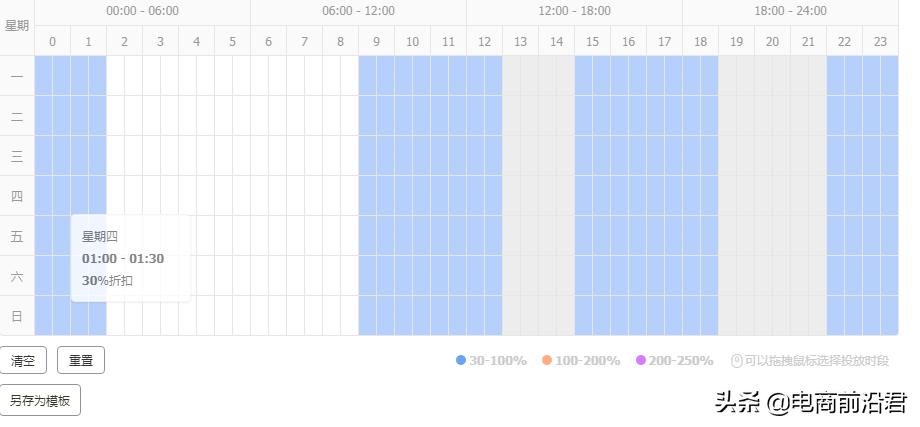
Task: Click the 三 (Wednesday) row label
Action: [x=17, y=156]
